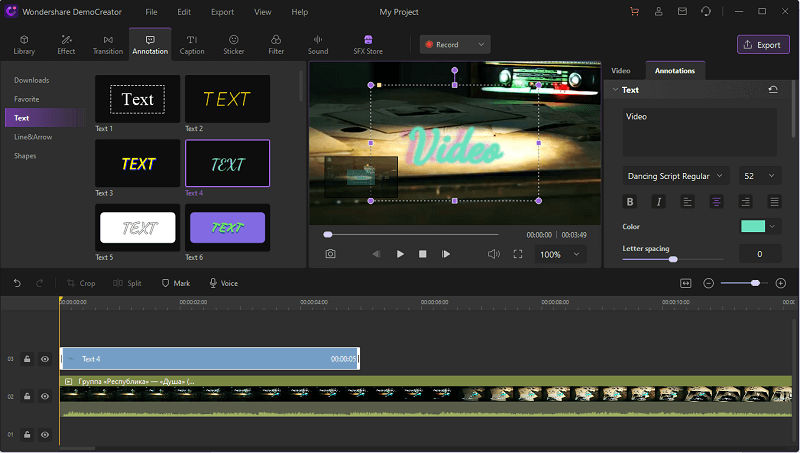Image resolution: width=800 pixels, height=453 pixels.
Task: Toggle visibility of track 03
Action: (45, 359)
